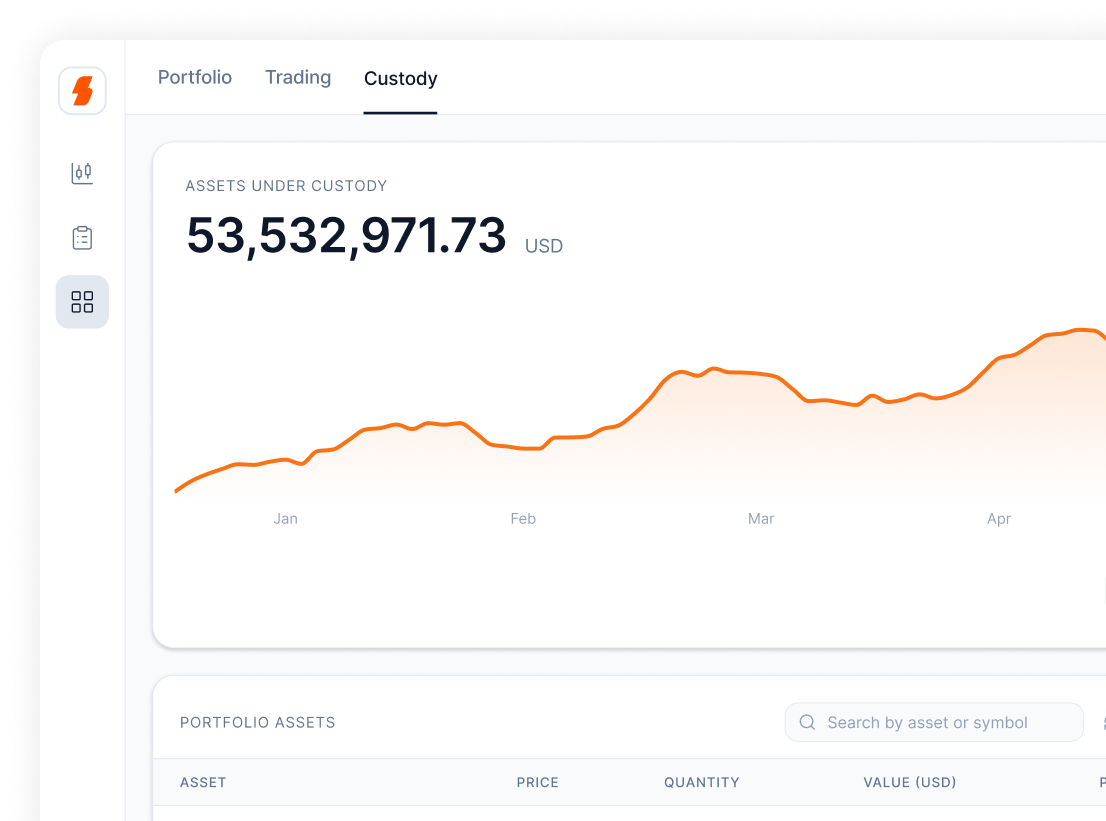Click the magnifier icon in search field
The width and height of the screenshot is (1106, 821).
(x=808, y=722)
